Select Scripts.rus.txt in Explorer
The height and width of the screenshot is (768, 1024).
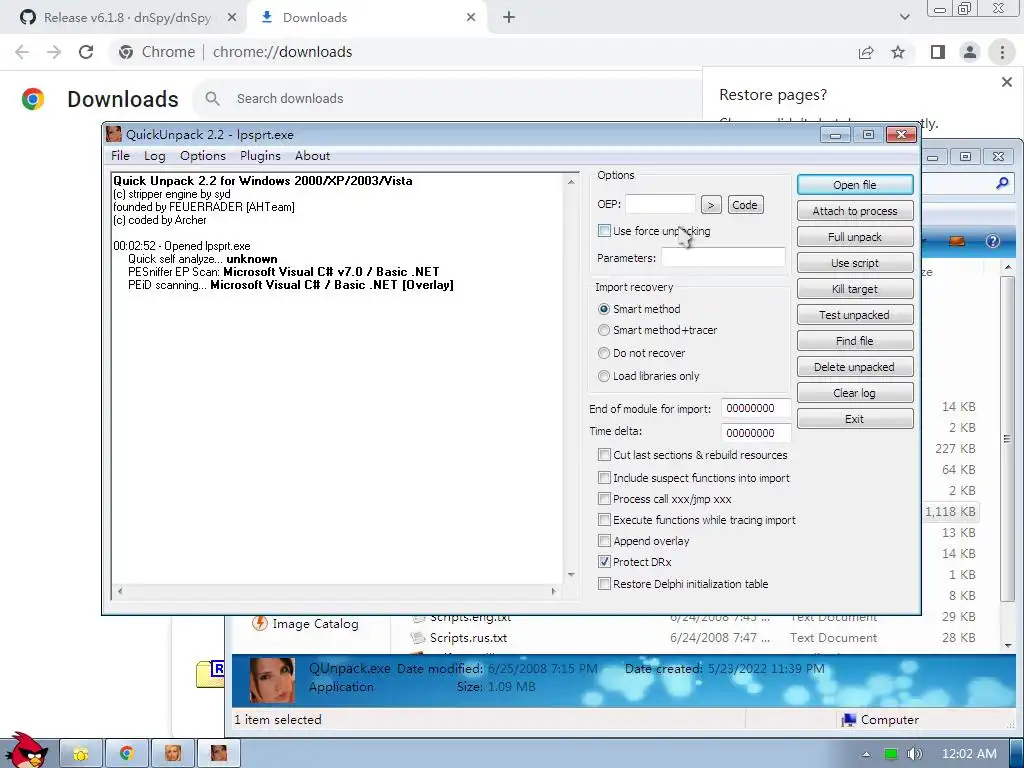(468, 638)
